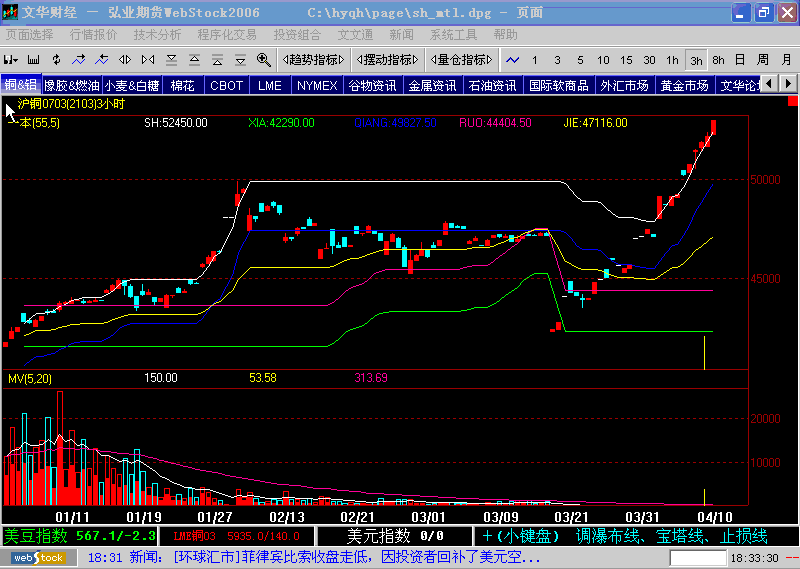The image size is (800, 569).
Task: Click the down-triangle above lines icon
Action: tap(171, 60)
